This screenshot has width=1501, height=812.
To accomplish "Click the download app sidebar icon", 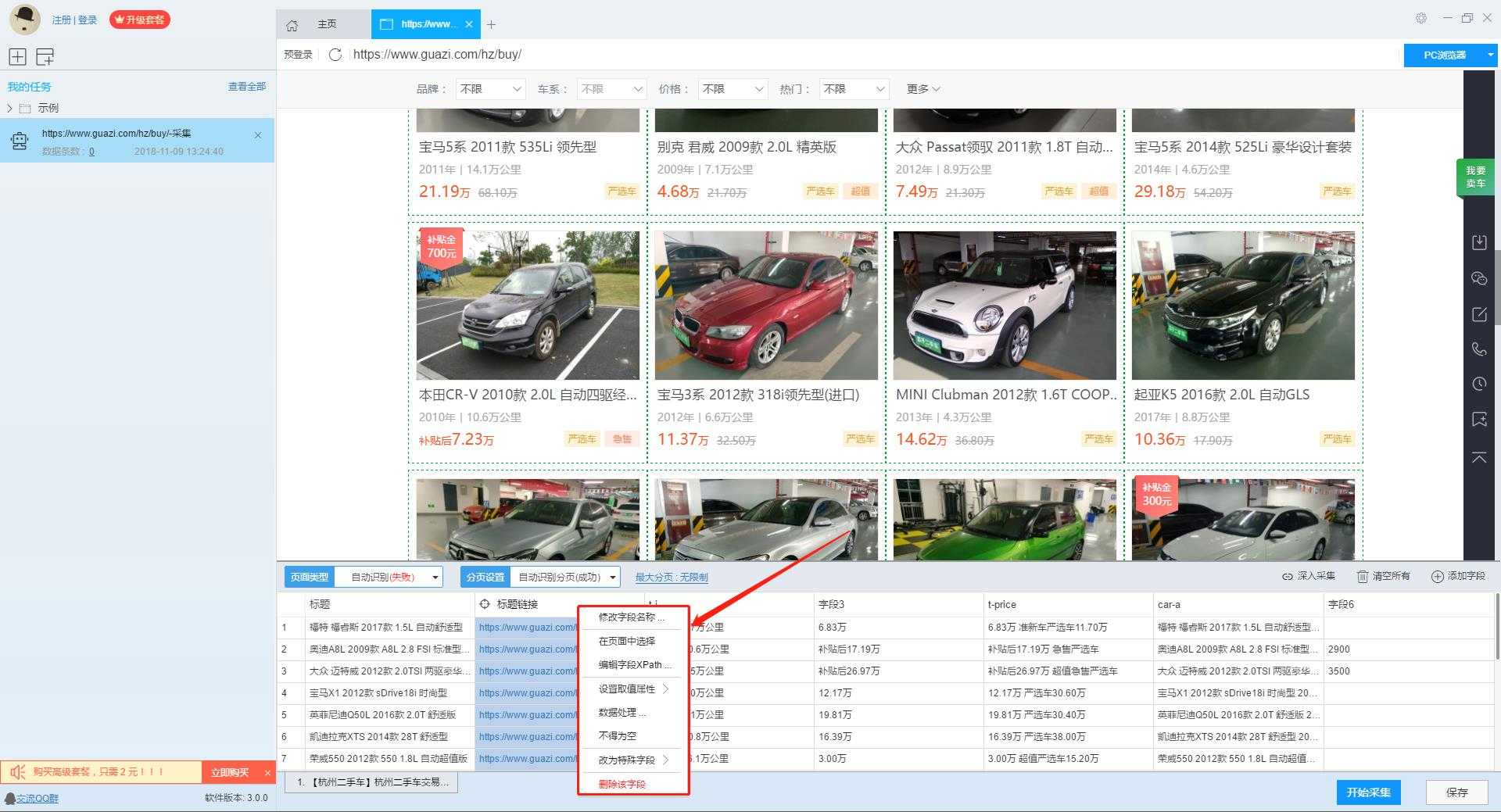I will (x=1479, y=242).
